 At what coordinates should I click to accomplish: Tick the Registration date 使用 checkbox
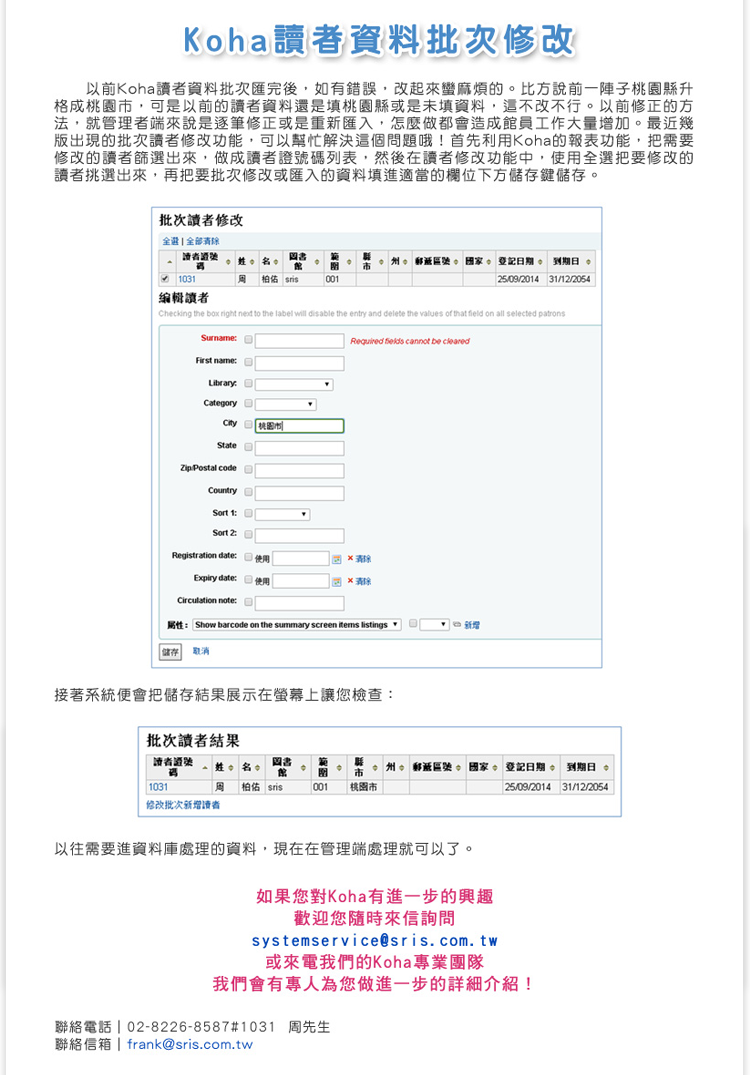click(248, 557)
